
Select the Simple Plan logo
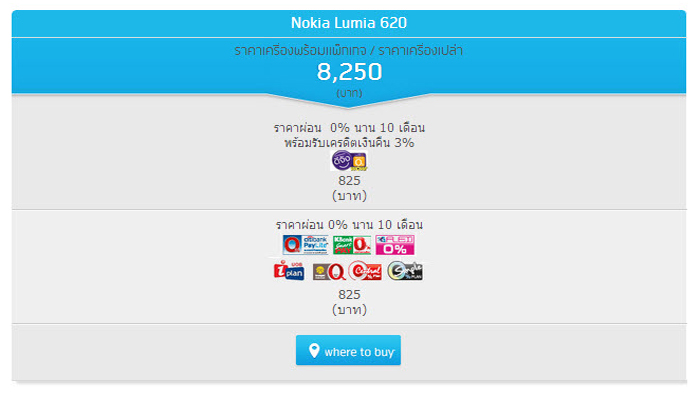click(405, 271)
